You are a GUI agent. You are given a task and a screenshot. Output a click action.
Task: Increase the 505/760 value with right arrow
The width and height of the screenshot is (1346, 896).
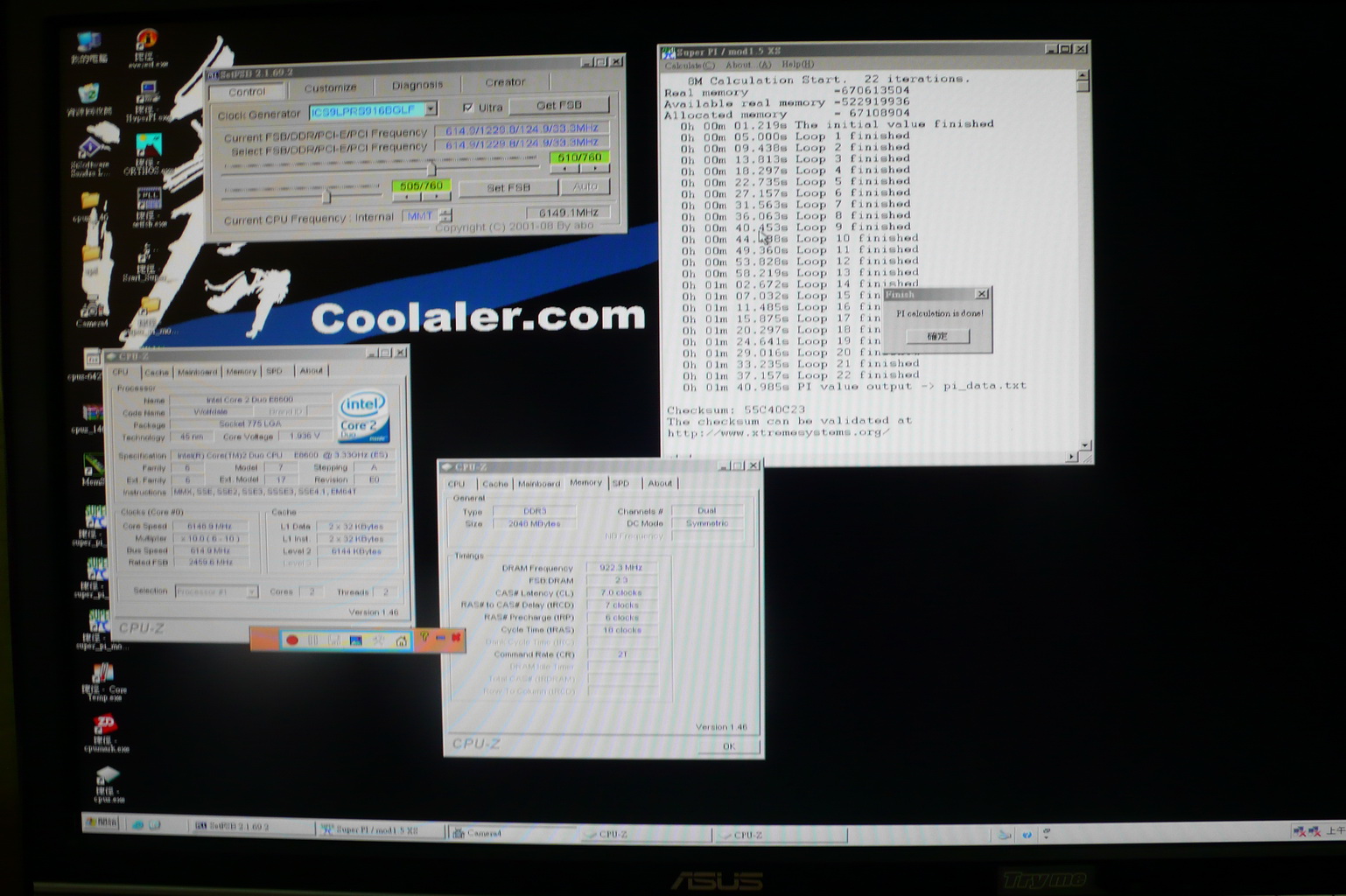coord(436,197)
